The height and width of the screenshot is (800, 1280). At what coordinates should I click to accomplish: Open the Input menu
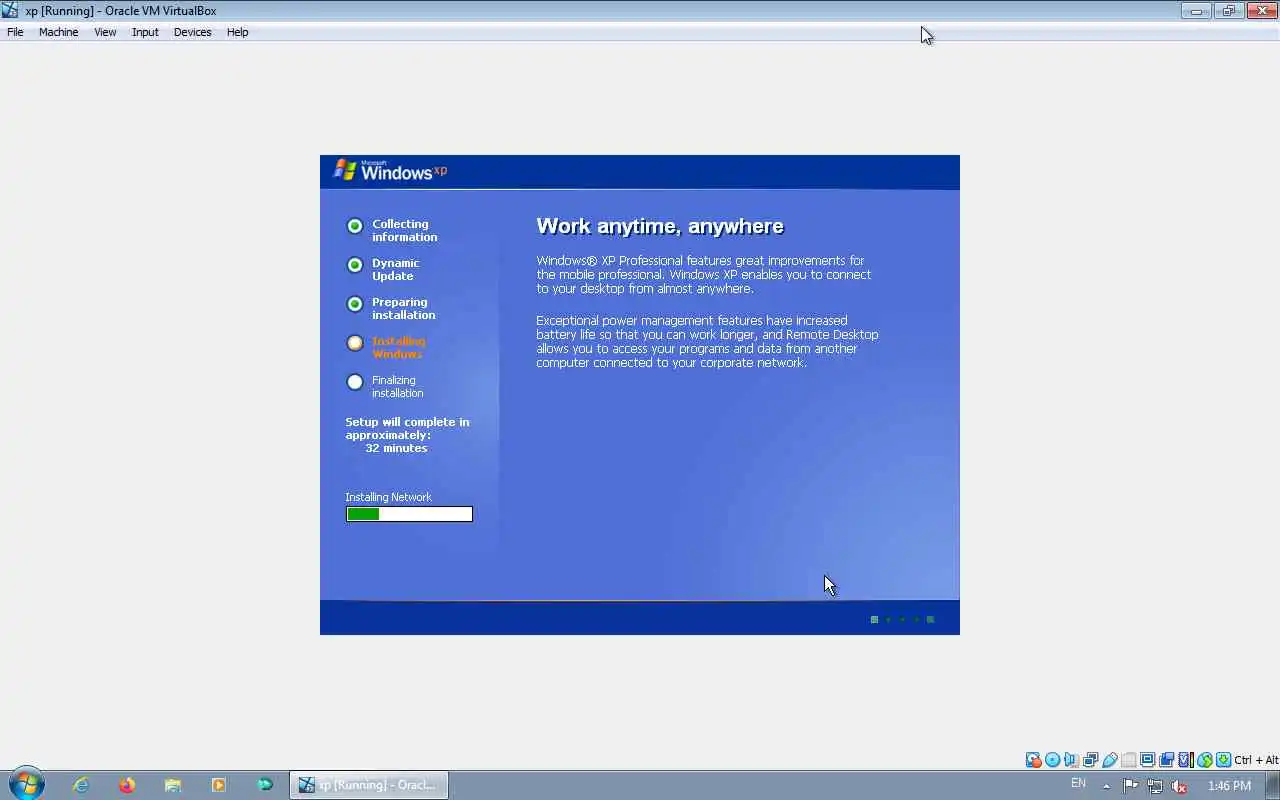145,32
